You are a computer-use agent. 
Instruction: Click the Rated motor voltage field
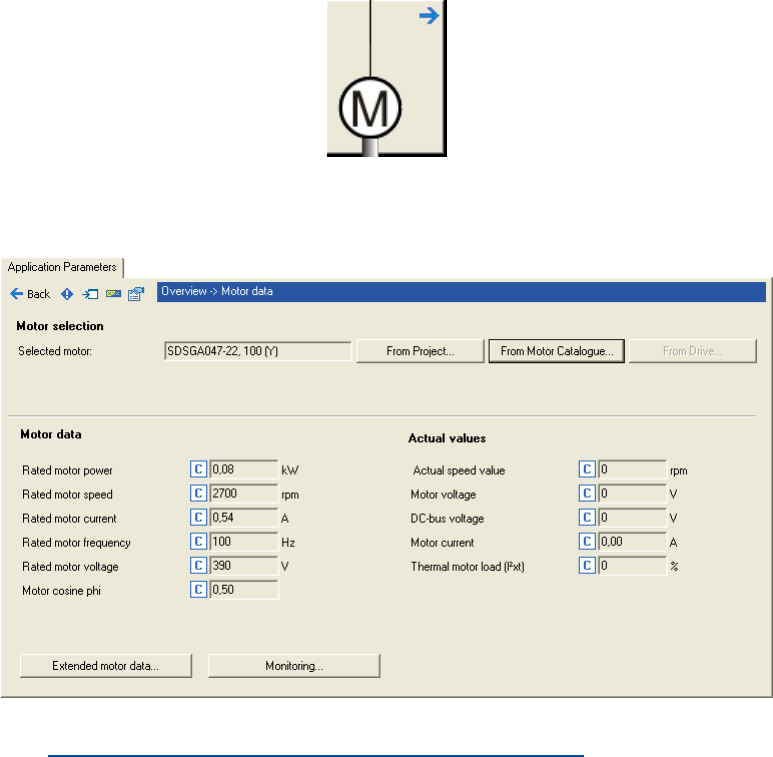(x=243, y=566)
